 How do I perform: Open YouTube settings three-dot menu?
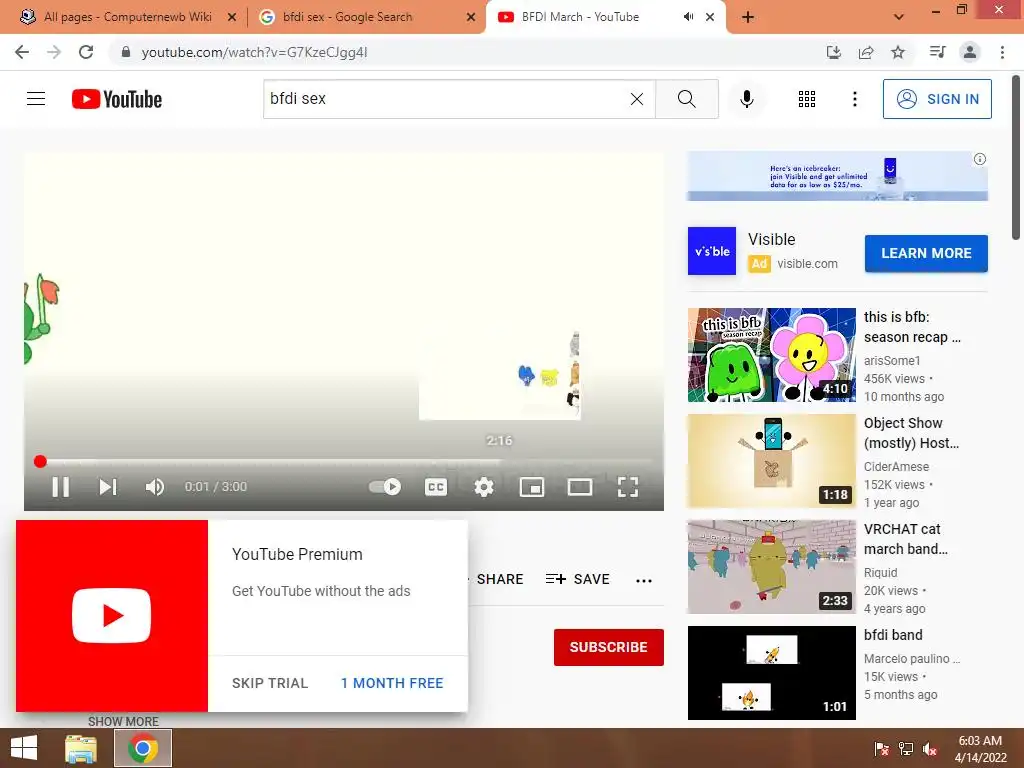click(x=854, y=99)
